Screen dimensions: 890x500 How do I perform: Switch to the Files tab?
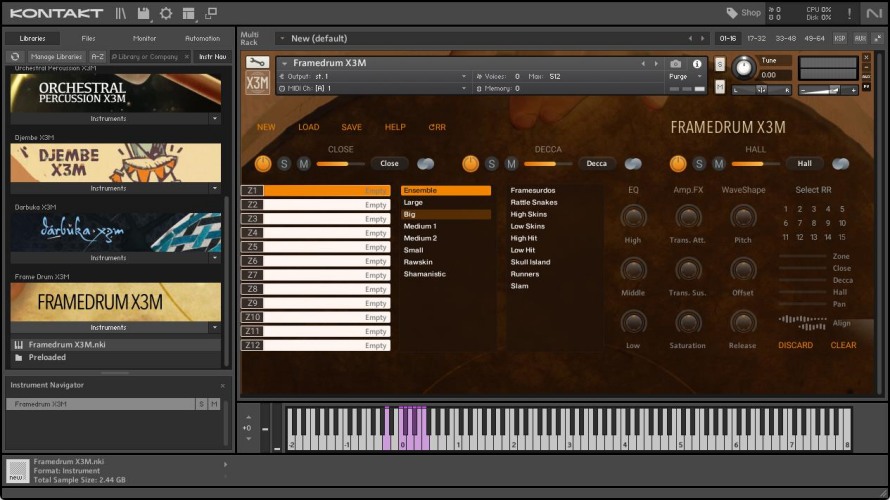click(x=89, y=38)
